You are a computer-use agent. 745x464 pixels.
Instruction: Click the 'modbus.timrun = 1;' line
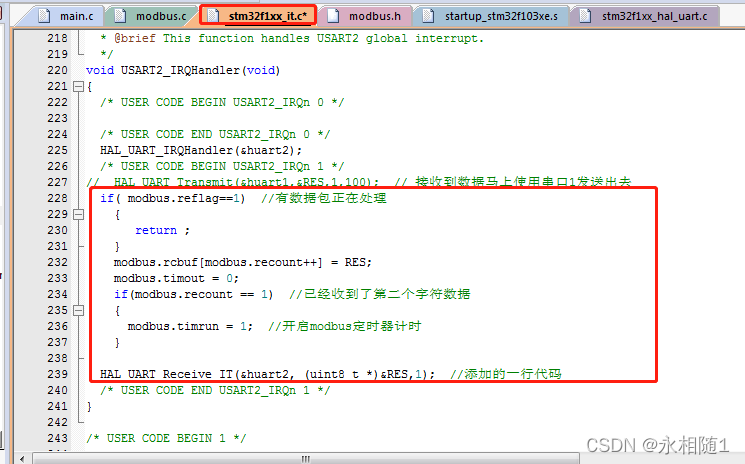tap(190, 327)
